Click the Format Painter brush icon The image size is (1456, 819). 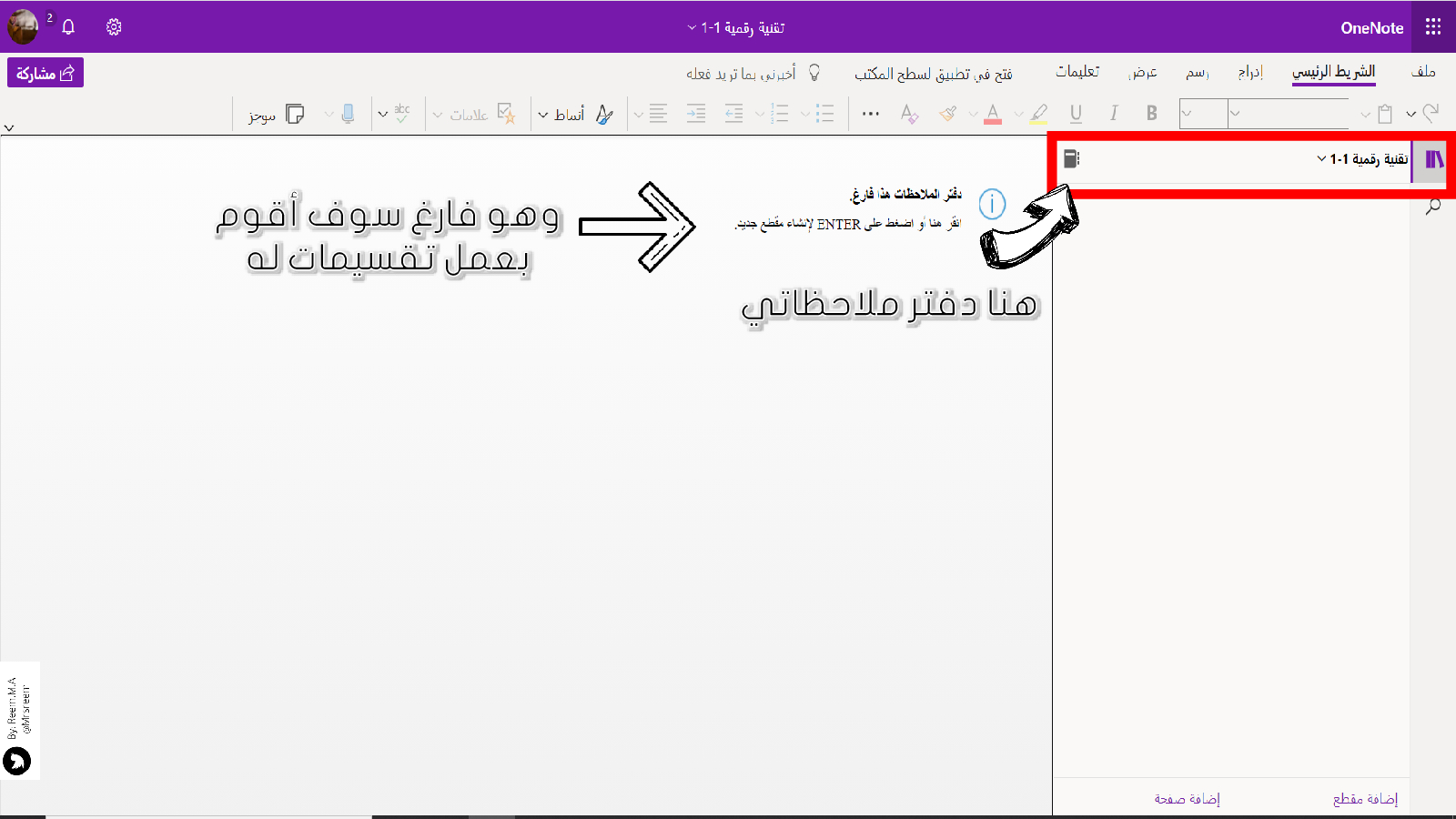point(948,114)
